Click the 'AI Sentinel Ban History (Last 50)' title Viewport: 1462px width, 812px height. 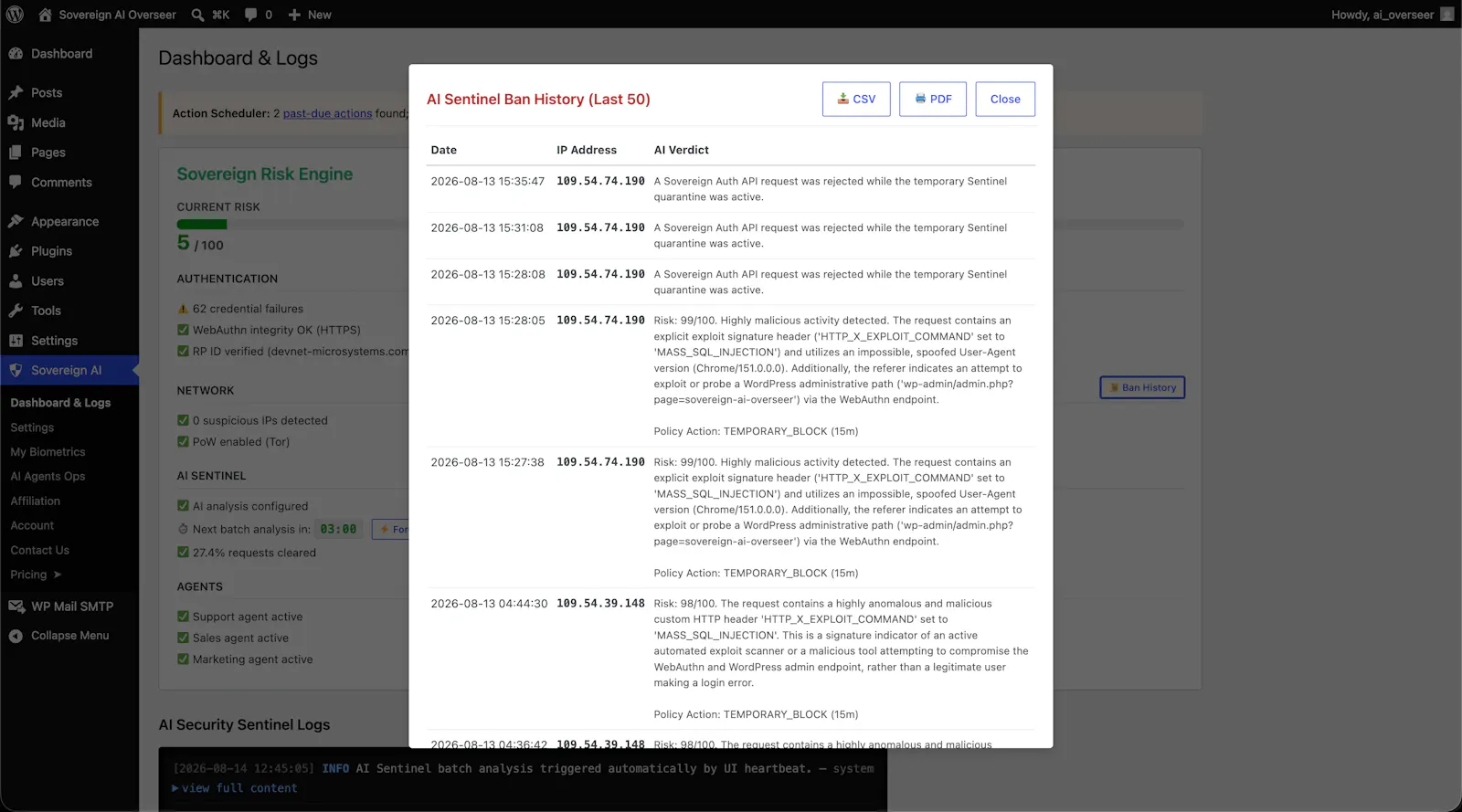pos(538,100)
